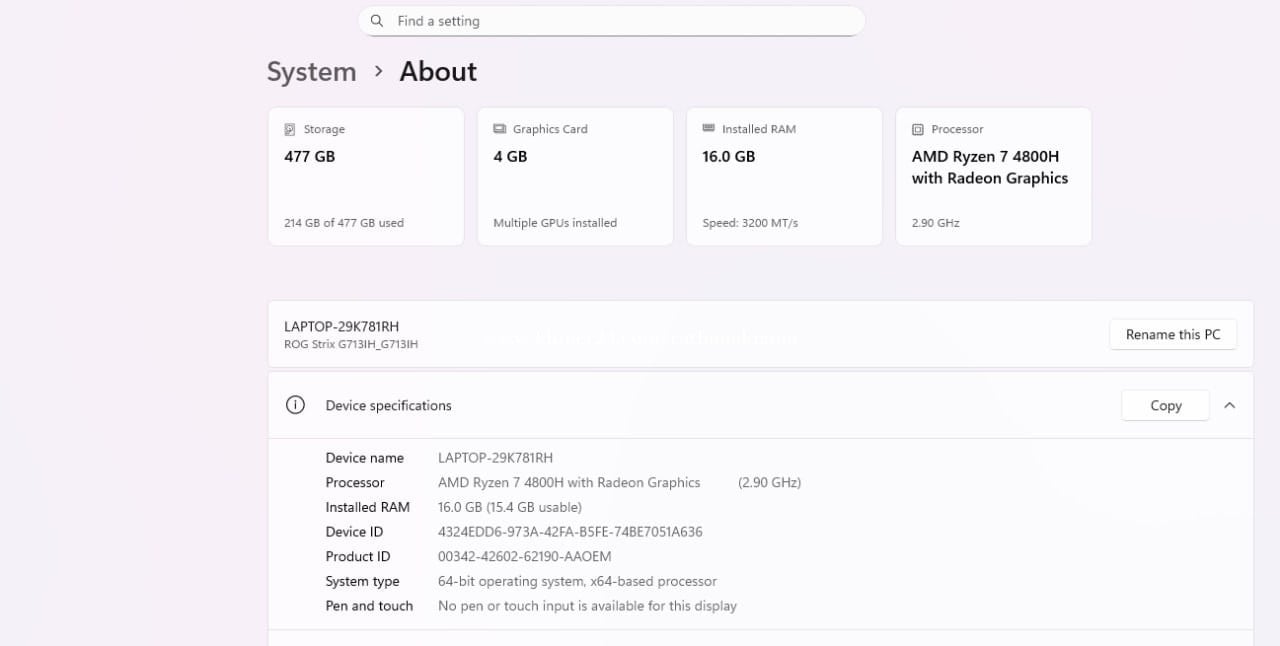Click the info icon beside Device specifications
This screenshot has width=1280, height=646.
point(295,405)
